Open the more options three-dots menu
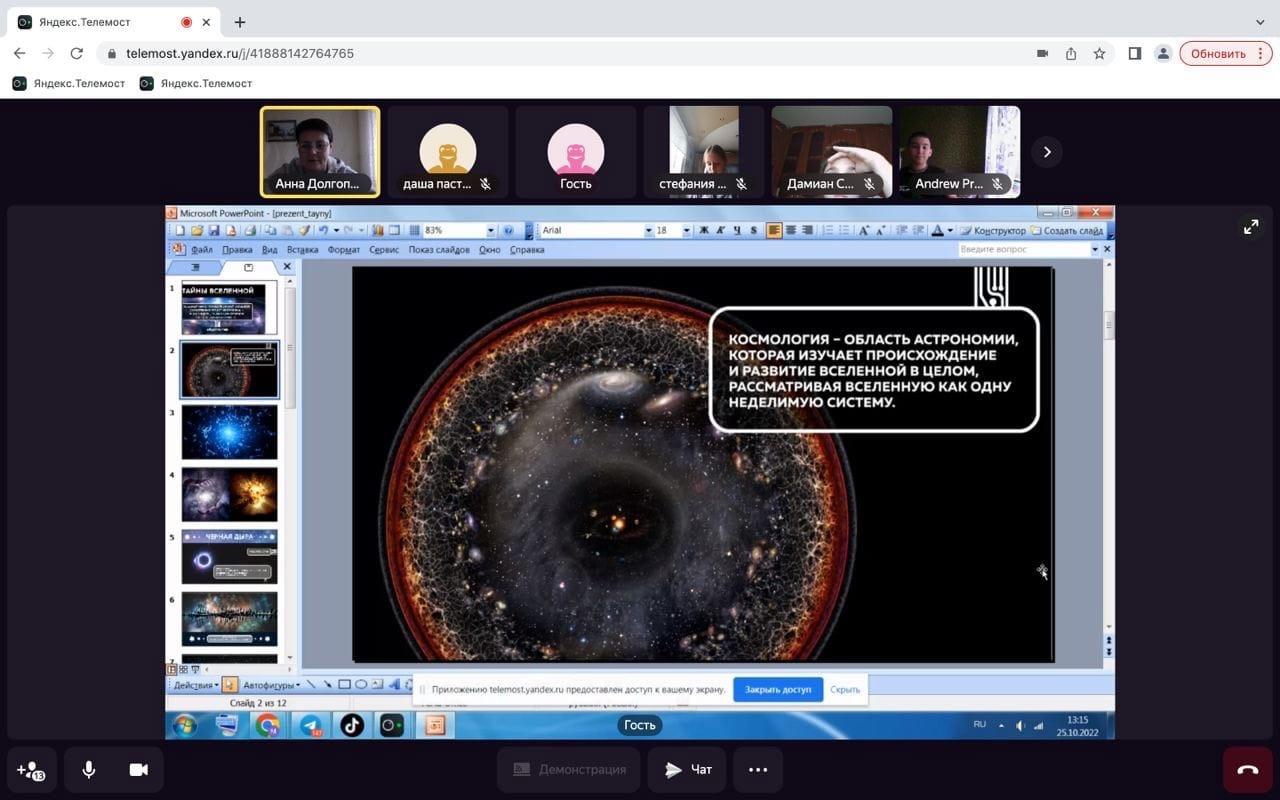This screenshot has width=1280, height=800. [x=758, y=769]
